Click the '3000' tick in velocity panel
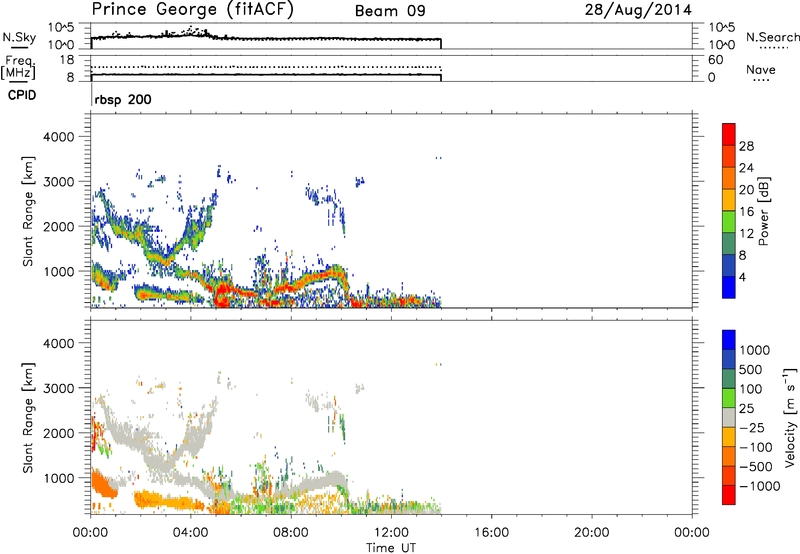The image size is (800, 554). click(x=59, y=388)
